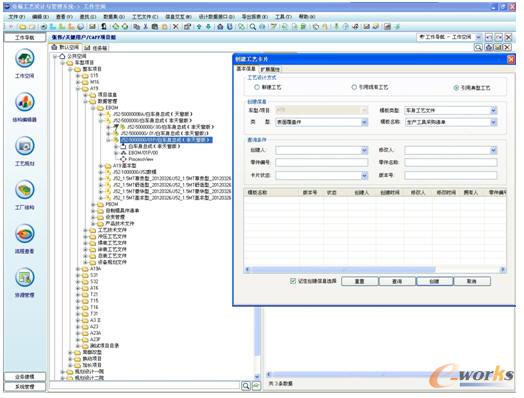524x398 pixels.
Task: Select the 工艺技术文件 folder
Action: (x=112, y=230)
